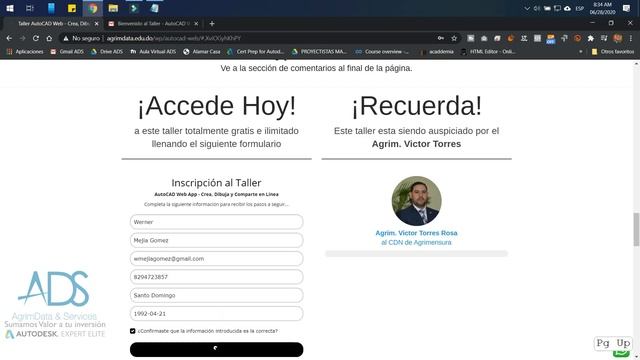Open the taskbar clock and date
The image size is (640, 360).
(x=602, y=8)
